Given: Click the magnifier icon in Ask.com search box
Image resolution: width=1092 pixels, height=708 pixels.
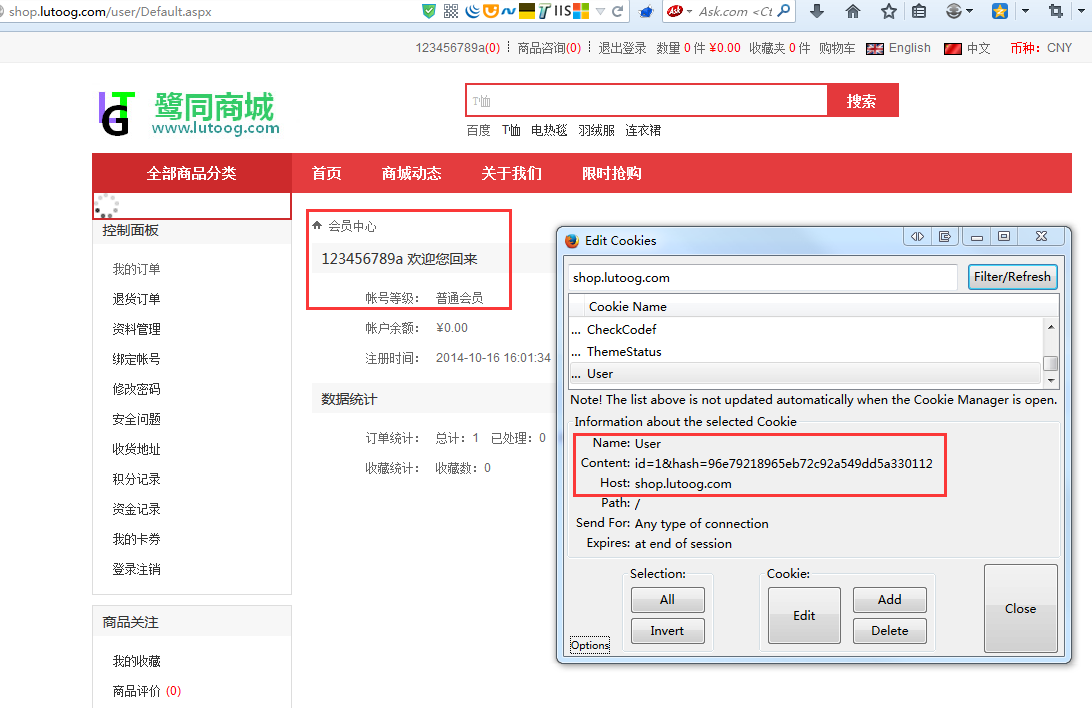Looking at the screenshot, I should pyautogui.click(x=783, y=11).
